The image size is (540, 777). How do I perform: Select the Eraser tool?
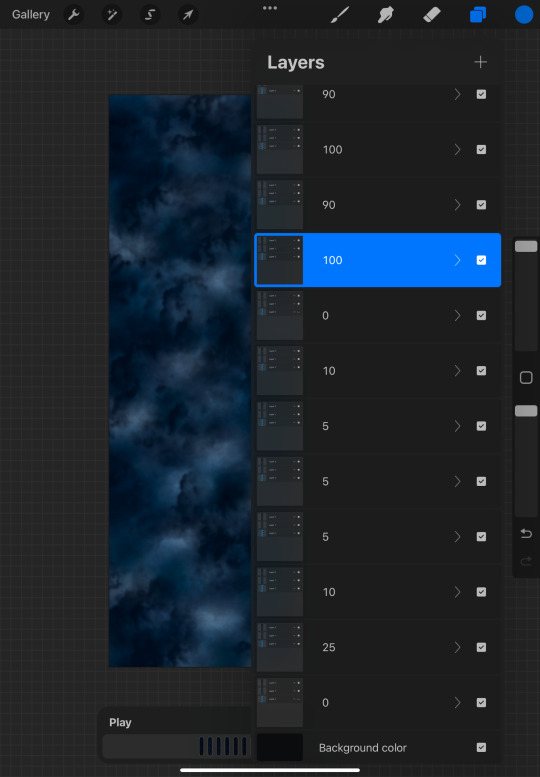point(432,15)
